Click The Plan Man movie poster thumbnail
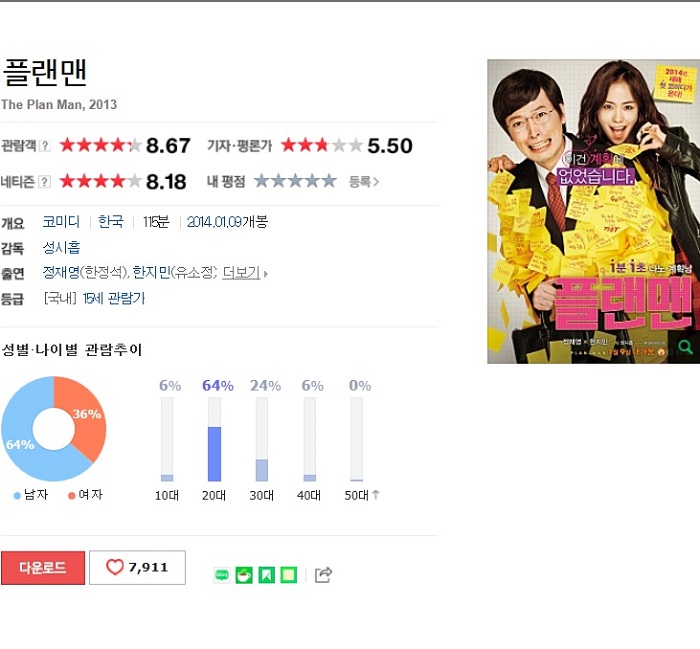Viewport: 700px width, 649px height. (593, 211)
